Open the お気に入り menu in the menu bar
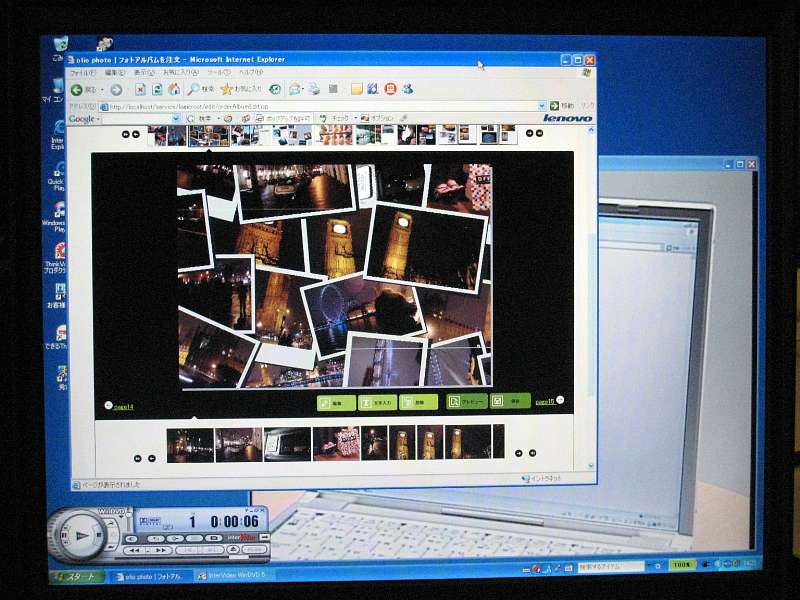 [181, 73]
